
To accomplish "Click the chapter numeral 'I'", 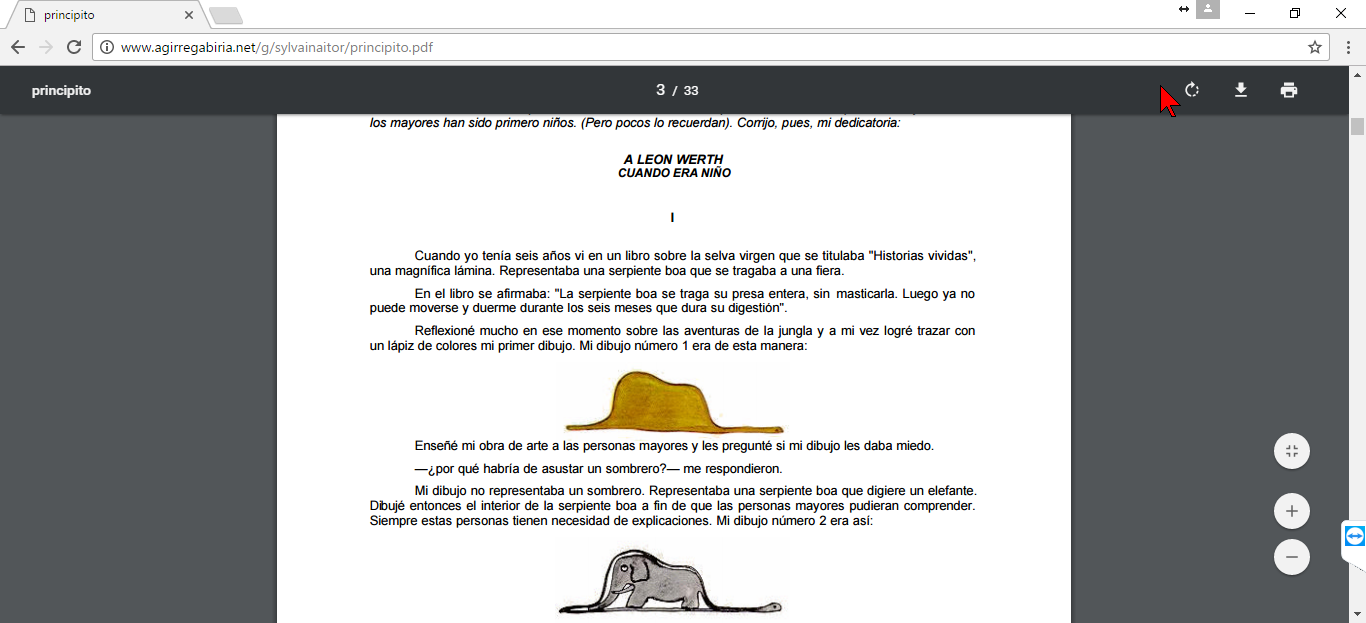I will (672, 217).
